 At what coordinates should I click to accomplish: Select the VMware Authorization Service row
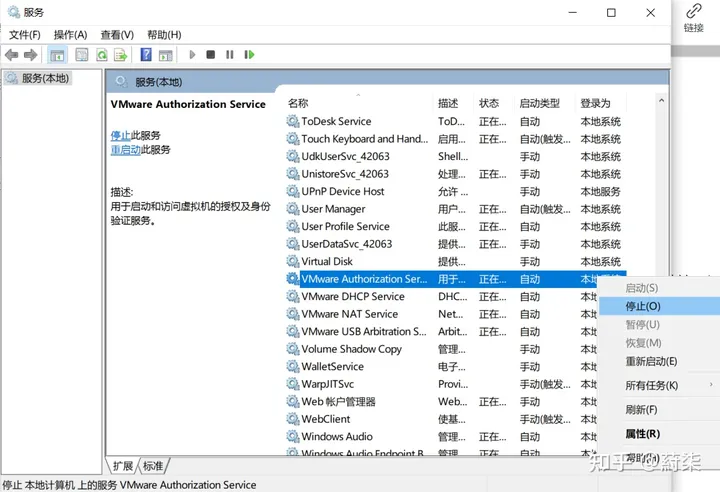click(455, 279)
